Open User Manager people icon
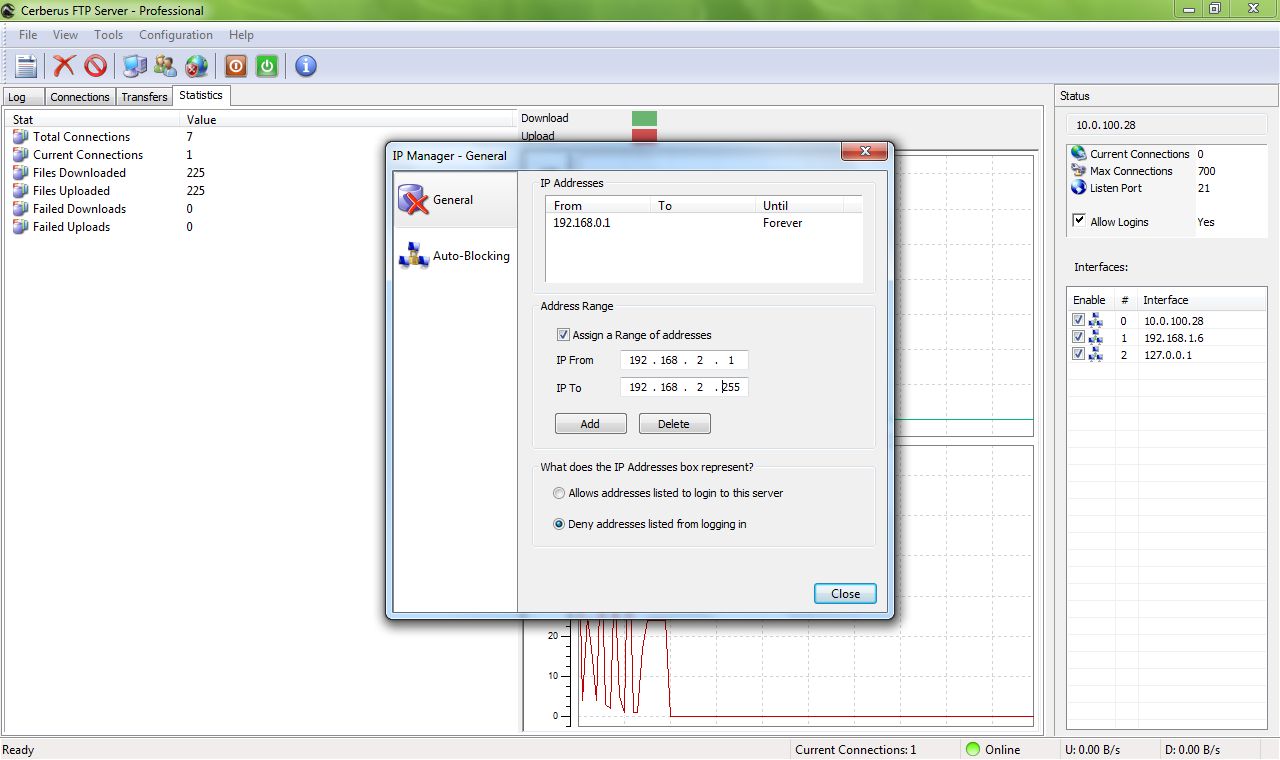Viewport: 1280px width, 760px height. pos(166,66)
